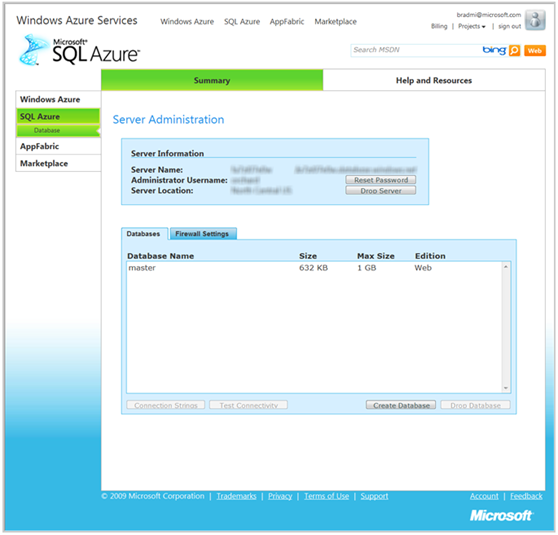Open AppFabric in the top navigation
Viewport: 558px width, 535px height.
287,22
